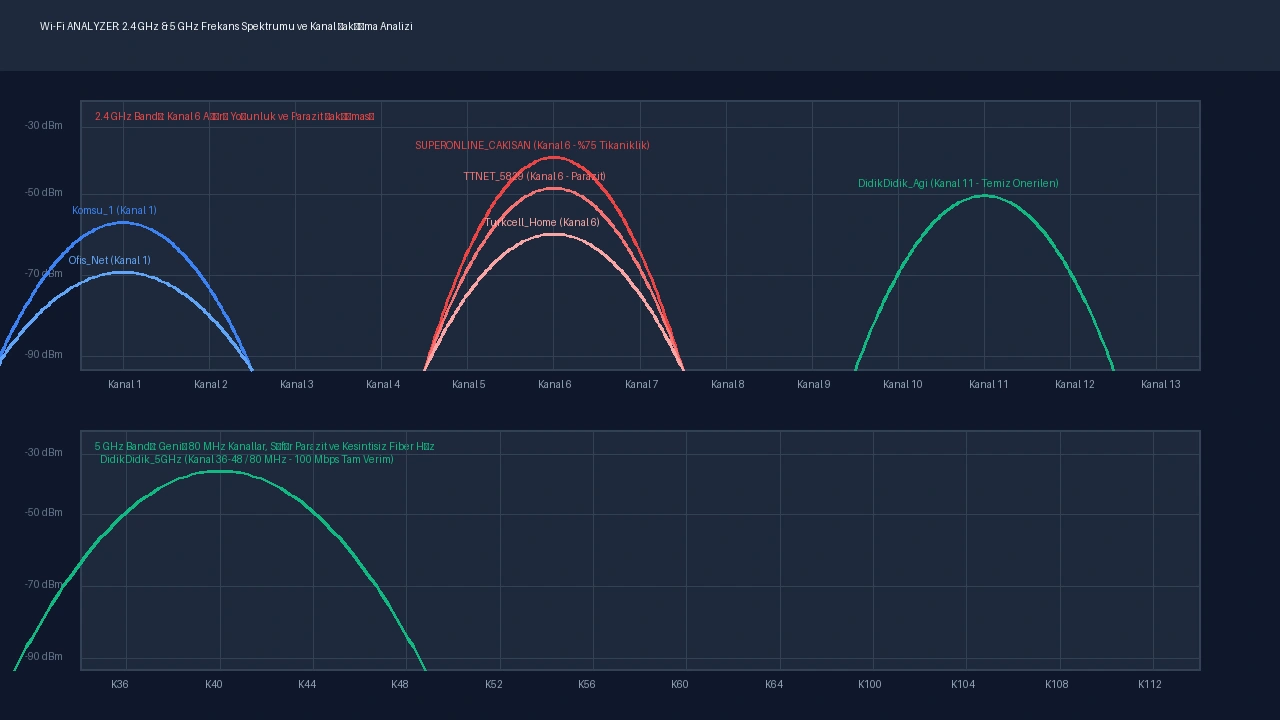The width and height of the screenshot is (1280, 720).
Task: Select the TTNET_5829 network label
Action: click(534, 176)
